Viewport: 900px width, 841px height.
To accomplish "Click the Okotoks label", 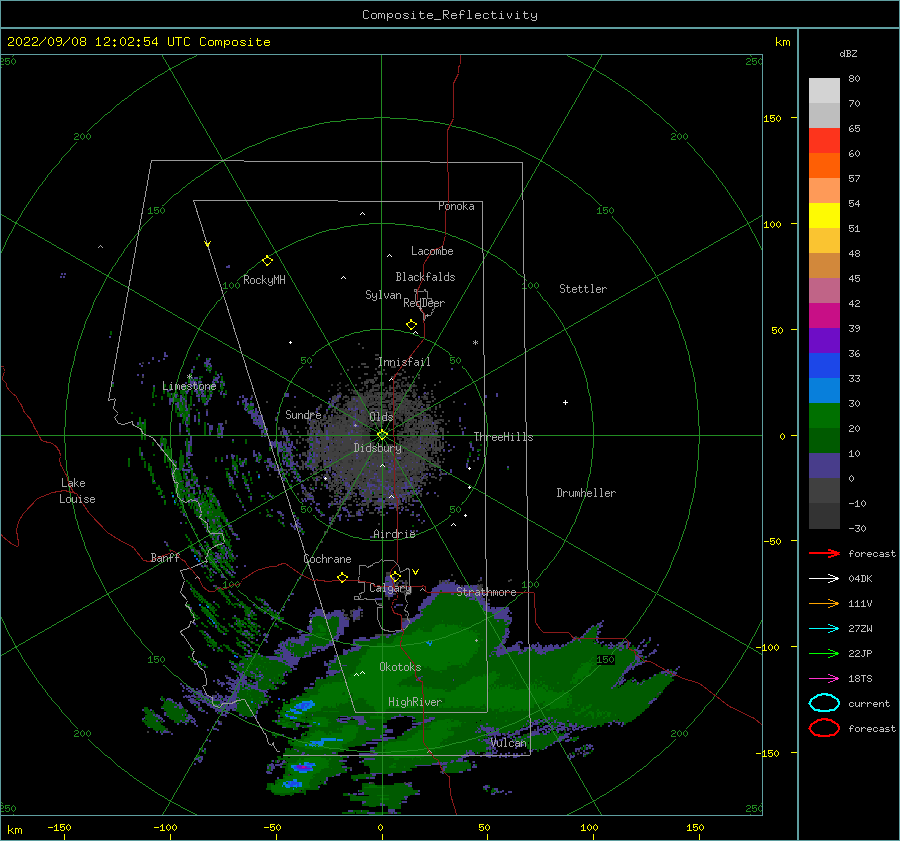I will [x=400, y=667].
